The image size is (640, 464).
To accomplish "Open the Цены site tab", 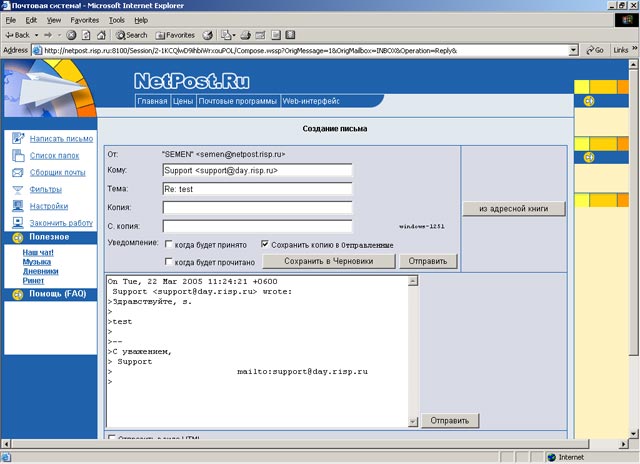I will [x=182, y=101].
